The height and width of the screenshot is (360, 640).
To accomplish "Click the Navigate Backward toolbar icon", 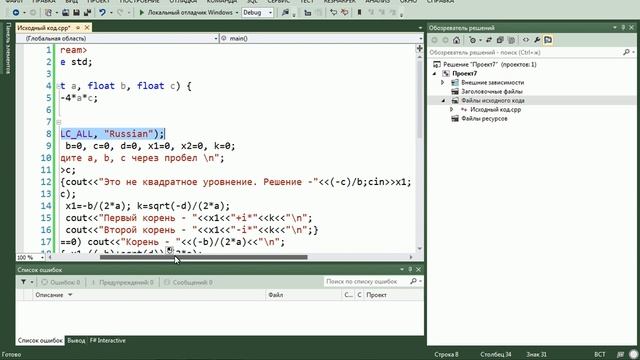I will click(16, 13).
